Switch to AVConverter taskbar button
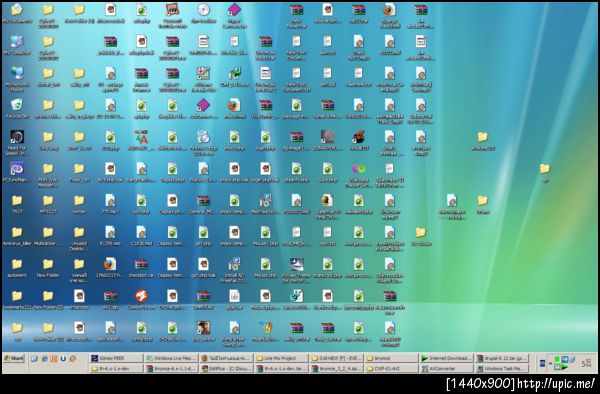Image resolution: width=600 pixels, height=394 pixels. point(446,369)
